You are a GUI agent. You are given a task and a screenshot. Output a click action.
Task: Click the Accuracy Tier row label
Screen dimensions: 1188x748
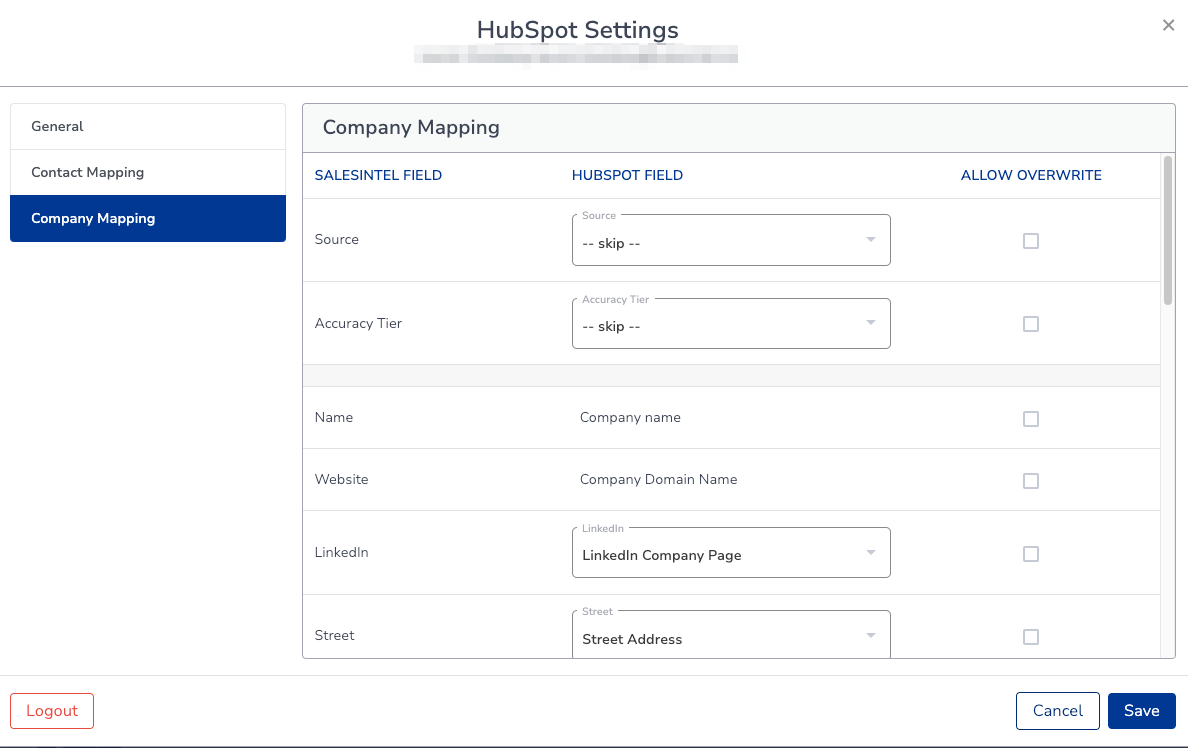click(358, 324)
